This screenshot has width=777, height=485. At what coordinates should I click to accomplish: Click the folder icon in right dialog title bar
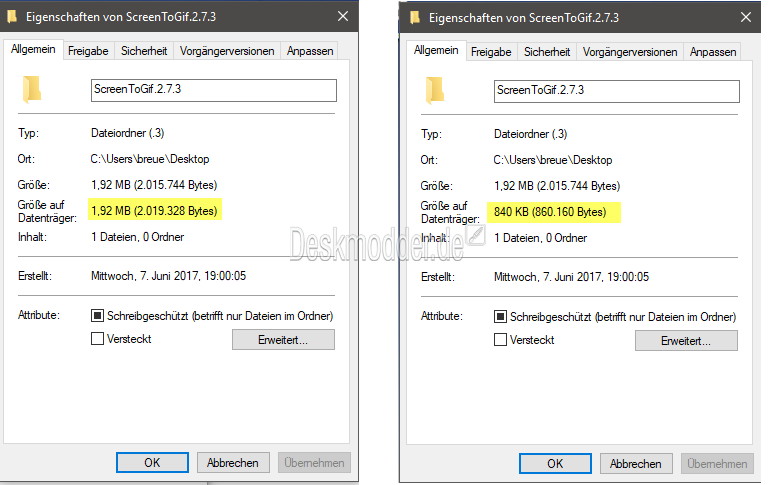[x=415, y=18]
